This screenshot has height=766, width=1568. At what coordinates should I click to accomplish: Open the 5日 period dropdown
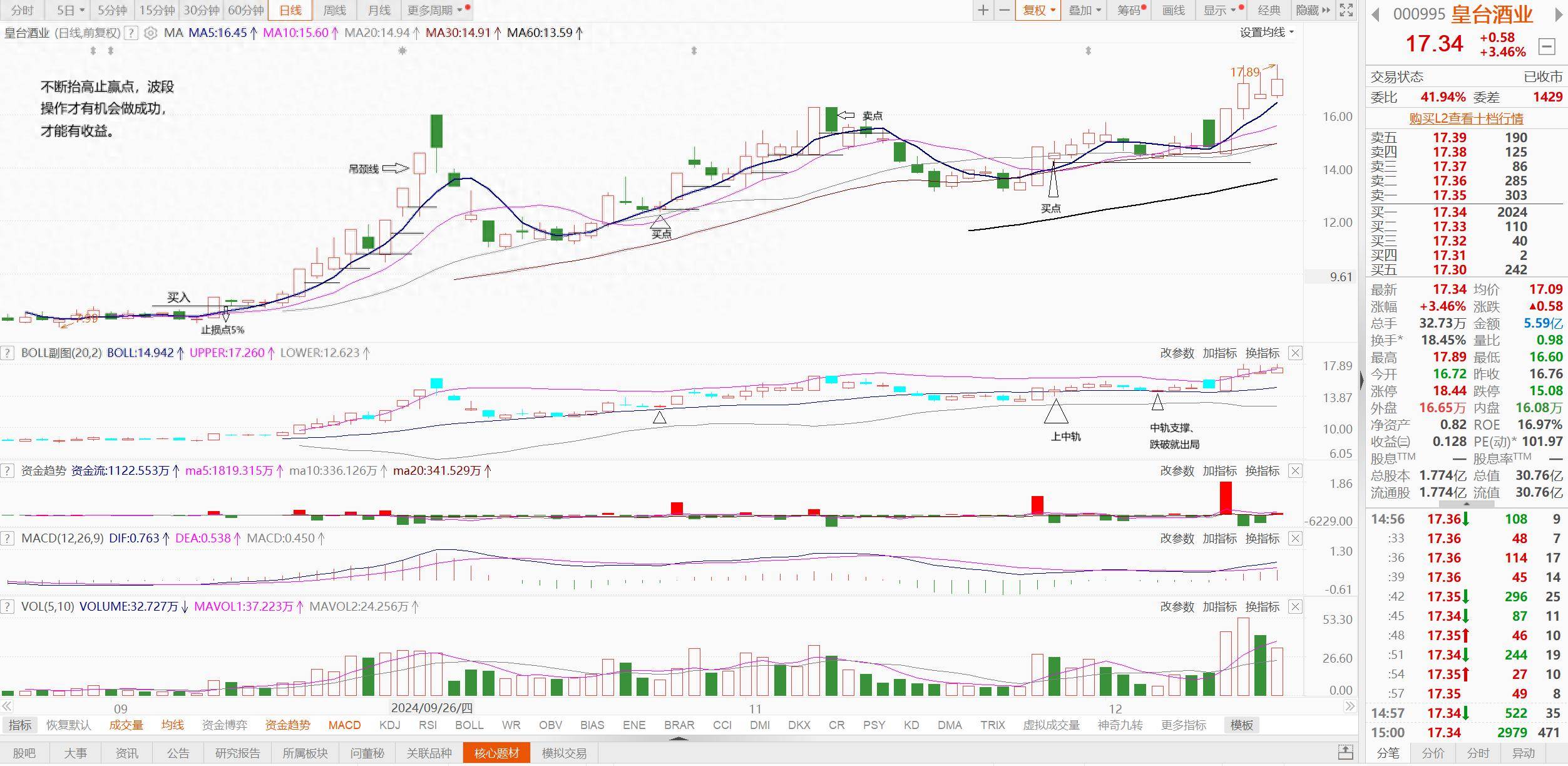[x=70, y=10]
